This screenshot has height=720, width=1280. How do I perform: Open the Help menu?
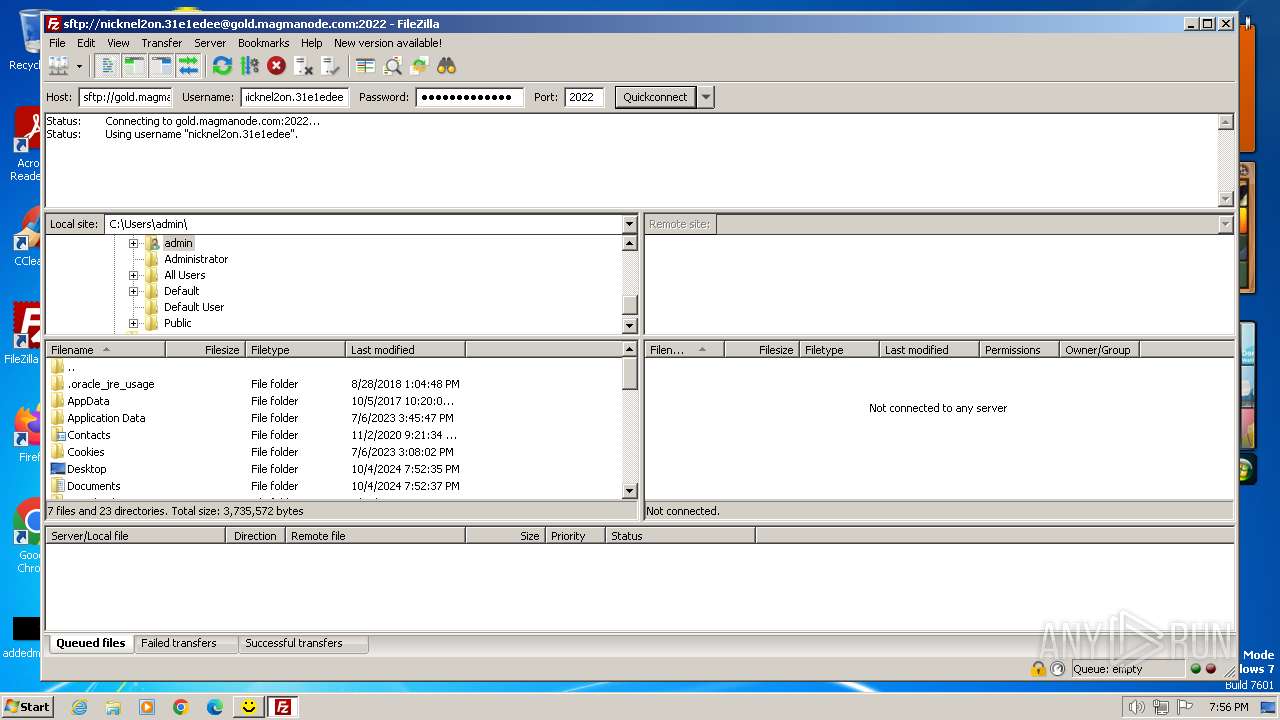click(x=311, y=43)
